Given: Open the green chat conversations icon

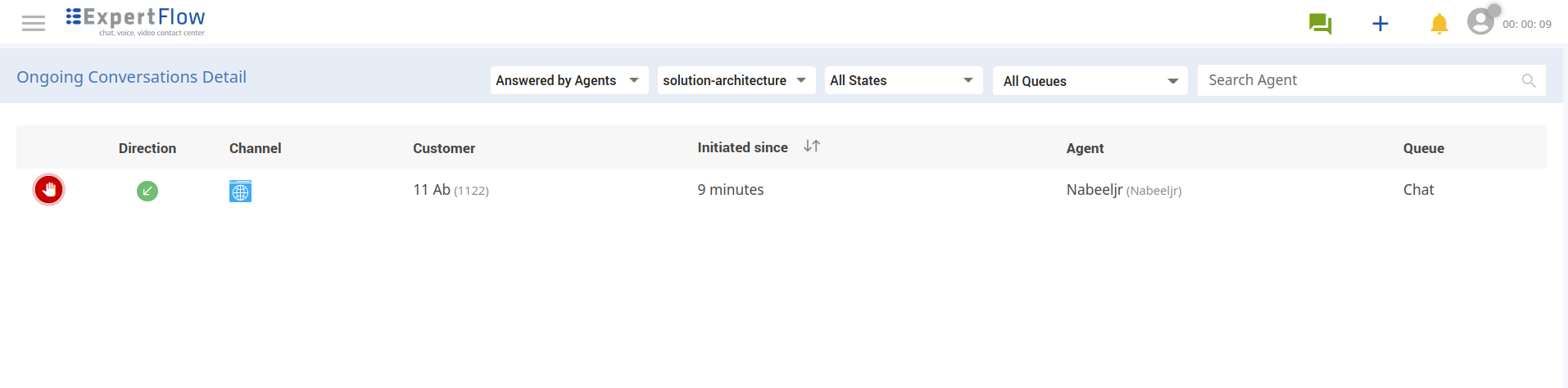Looking at the screenshot, I should 1320,24.
